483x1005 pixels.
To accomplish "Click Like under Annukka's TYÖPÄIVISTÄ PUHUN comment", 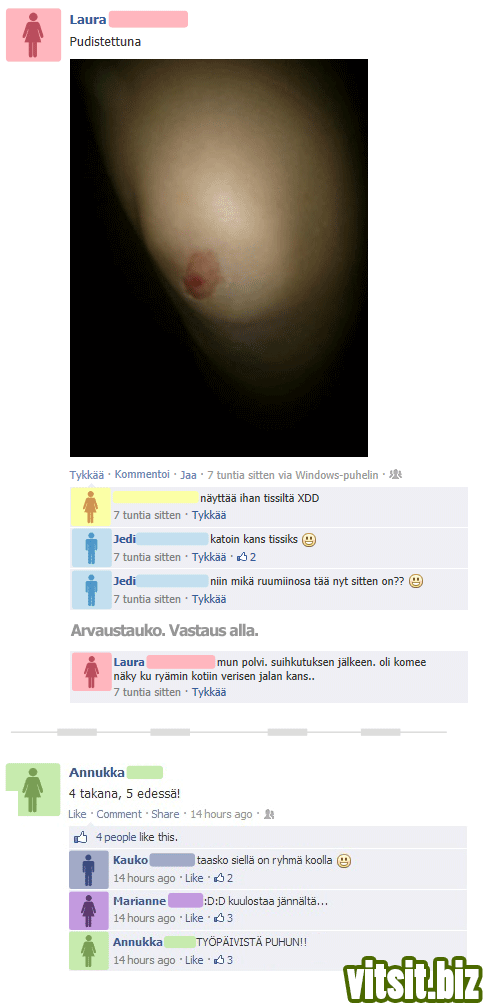I will 194,960.
